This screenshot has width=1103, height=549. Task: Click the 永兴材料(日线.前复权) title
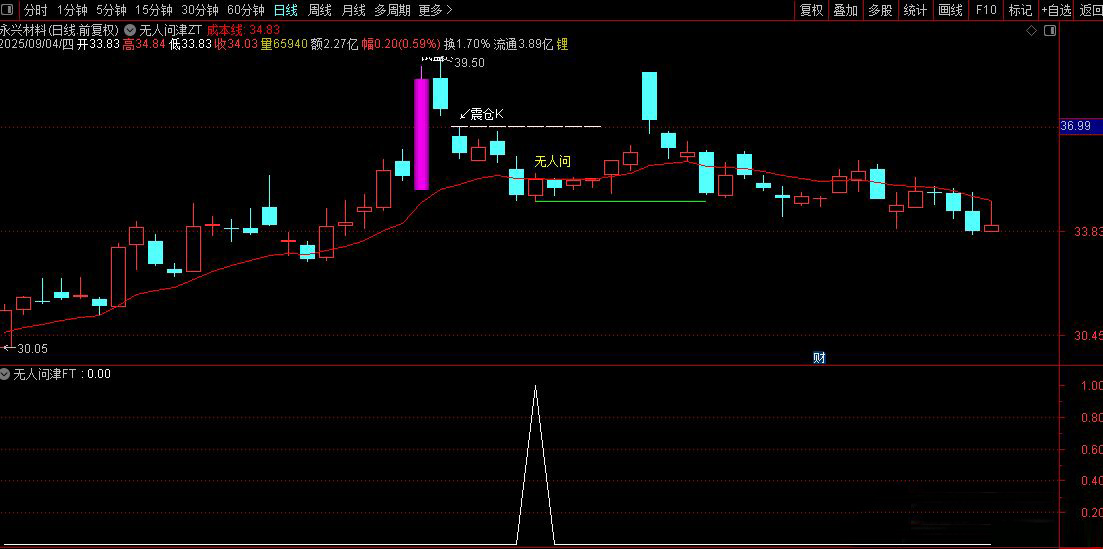(60, 30)
